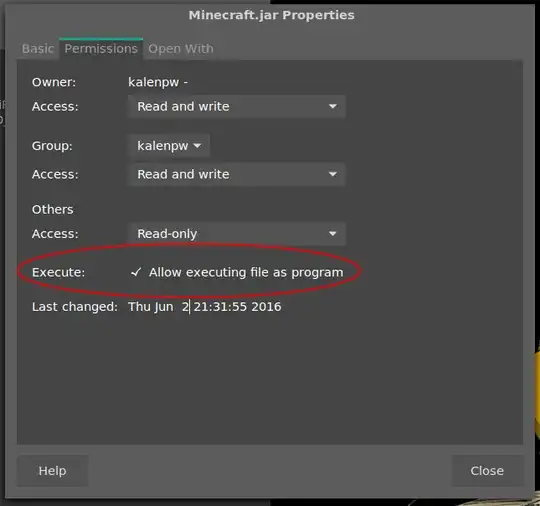Image resolution: width=540 pixels, height=506 pixels.
Task: Open the Open With tab
Action: pyautogui.click(x=181, y=49)
